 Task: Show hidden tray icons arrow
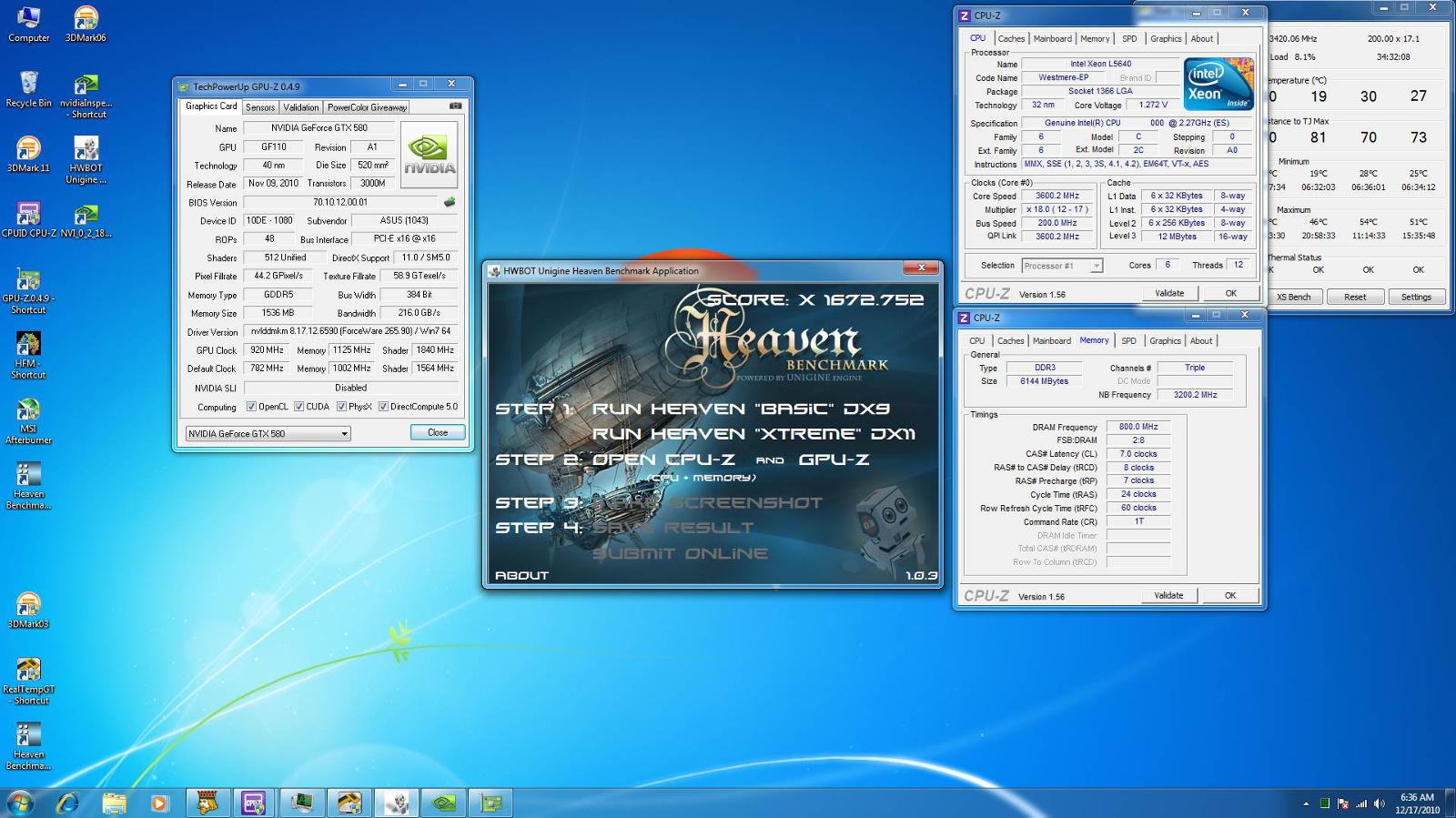click(x=1306, y=803)
